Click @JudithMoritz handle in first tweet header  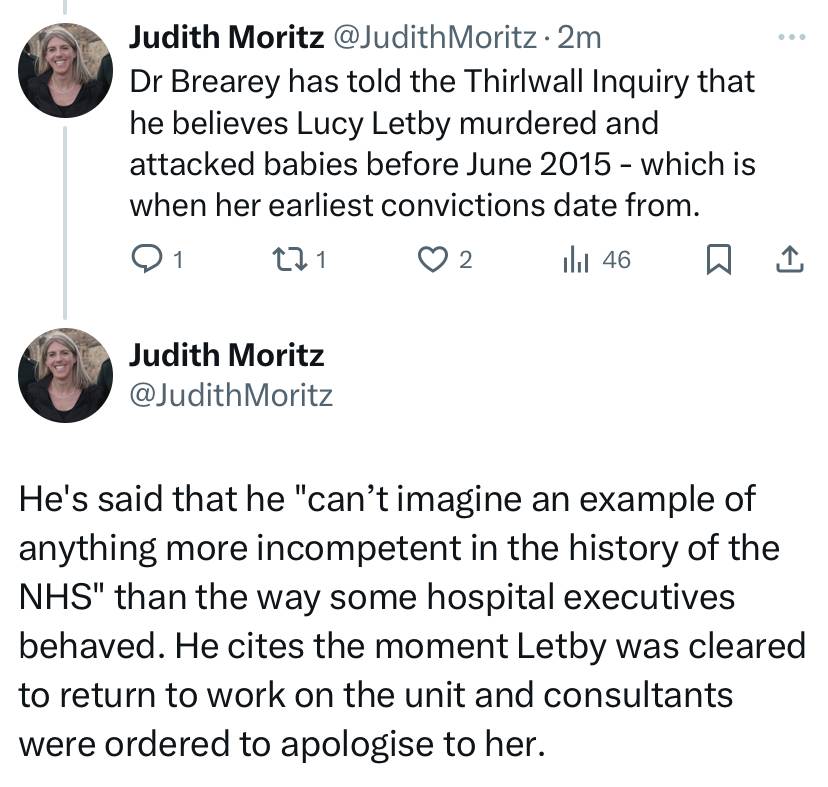435,38
